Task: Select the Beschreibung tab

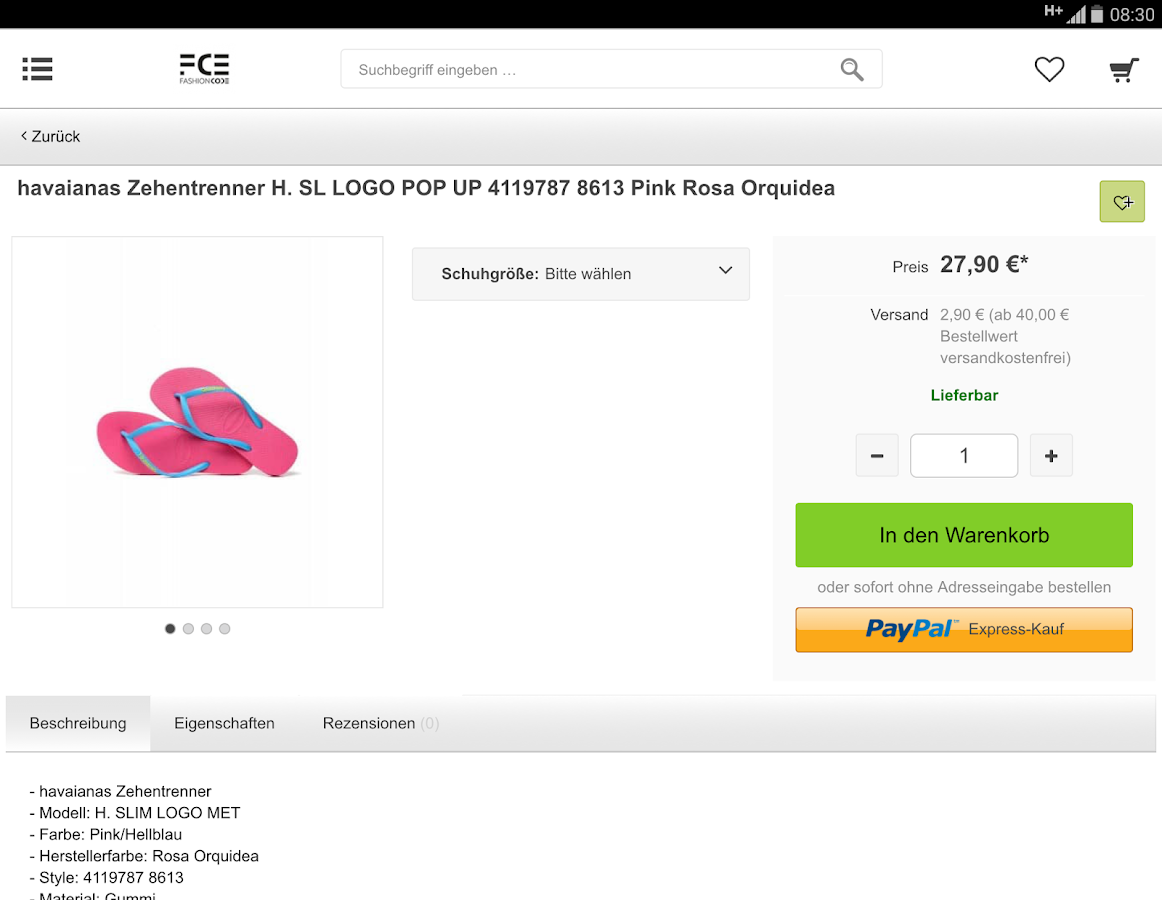Action: tap(78, 723)
